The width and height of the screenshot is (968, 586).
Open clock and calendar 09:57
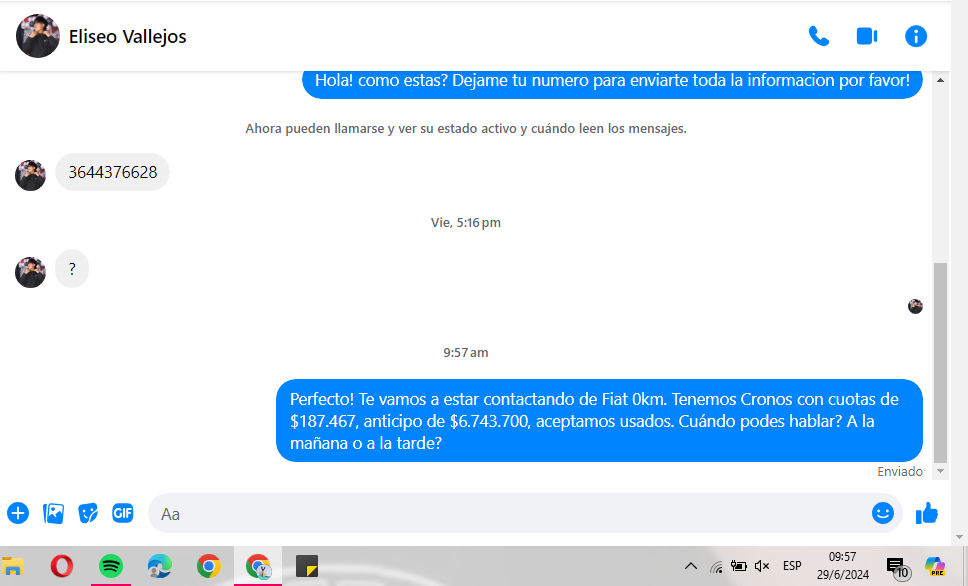(843, 566)
